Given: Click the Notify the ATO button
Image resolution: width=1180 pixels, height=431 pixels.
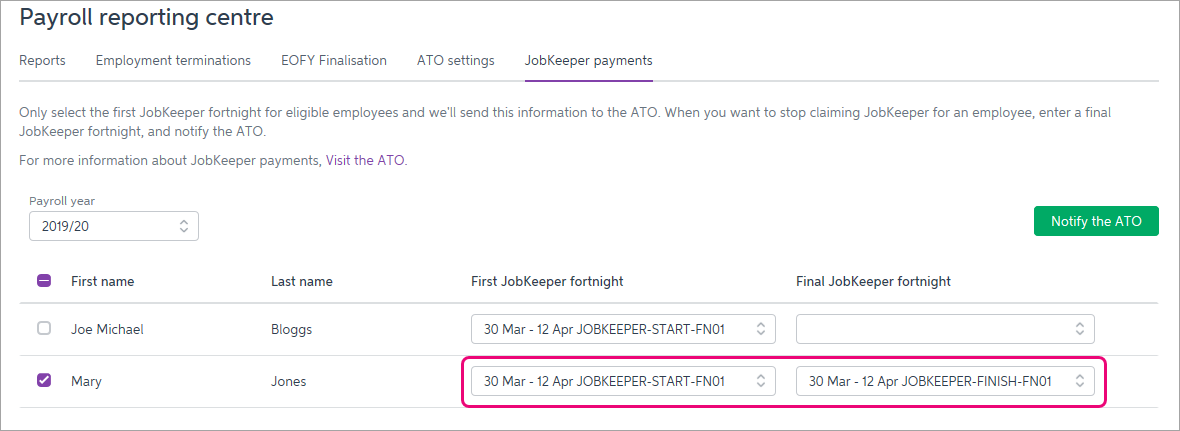Looking at the screenshot, I should 1095,222.
